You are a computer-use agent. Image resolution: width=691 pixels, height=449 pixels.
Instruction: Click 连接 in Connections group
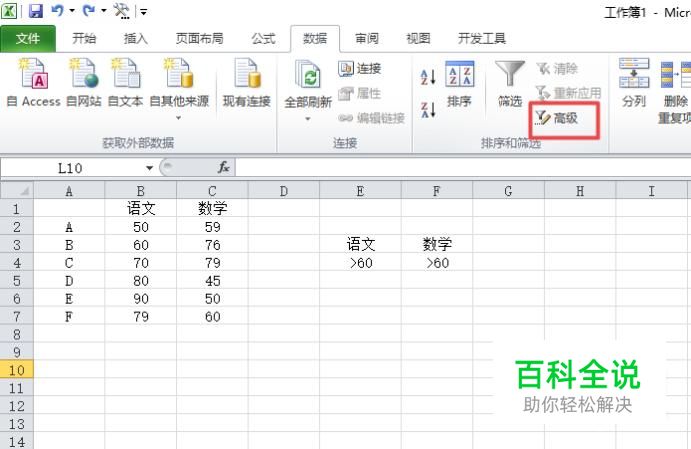(360, 69)
